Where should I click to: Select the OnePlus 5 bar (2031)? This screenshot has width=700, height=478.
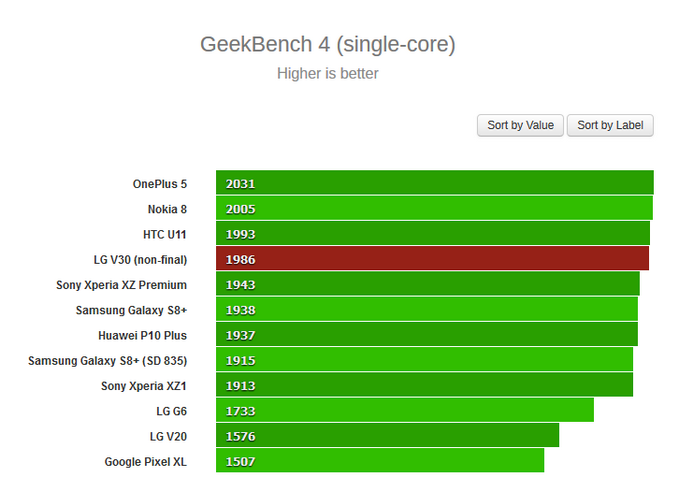click(434, 183)
